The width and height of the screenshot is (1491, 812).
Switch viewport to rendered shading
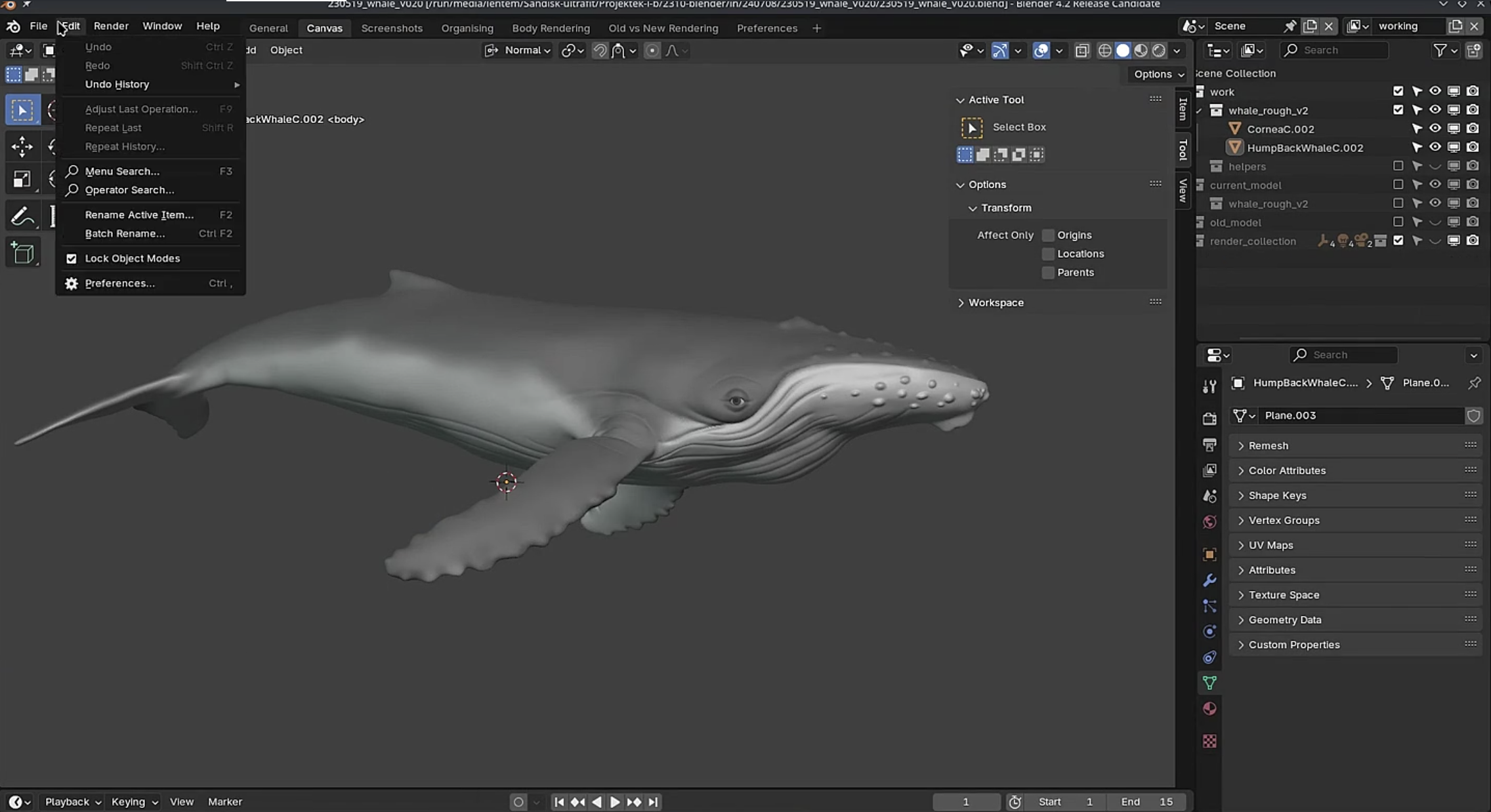tap(1159, 51)
